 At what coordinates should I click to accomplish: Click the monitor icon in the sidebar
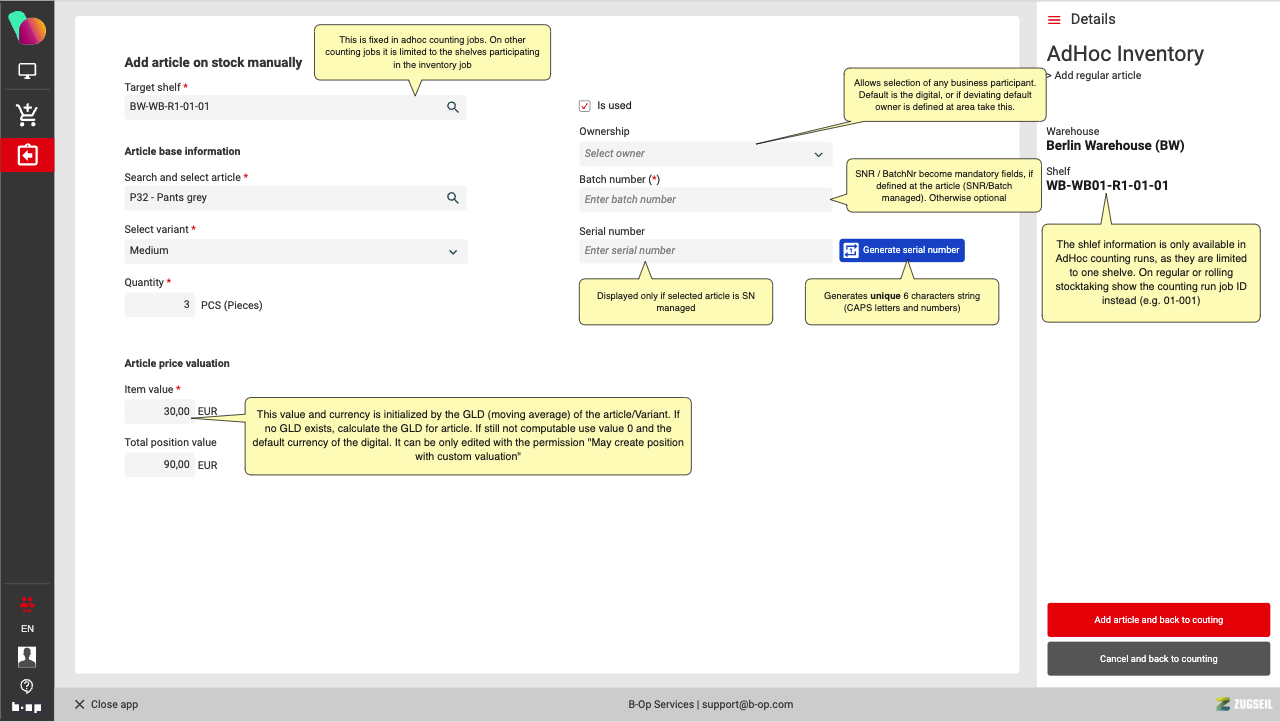coord(27,72)
